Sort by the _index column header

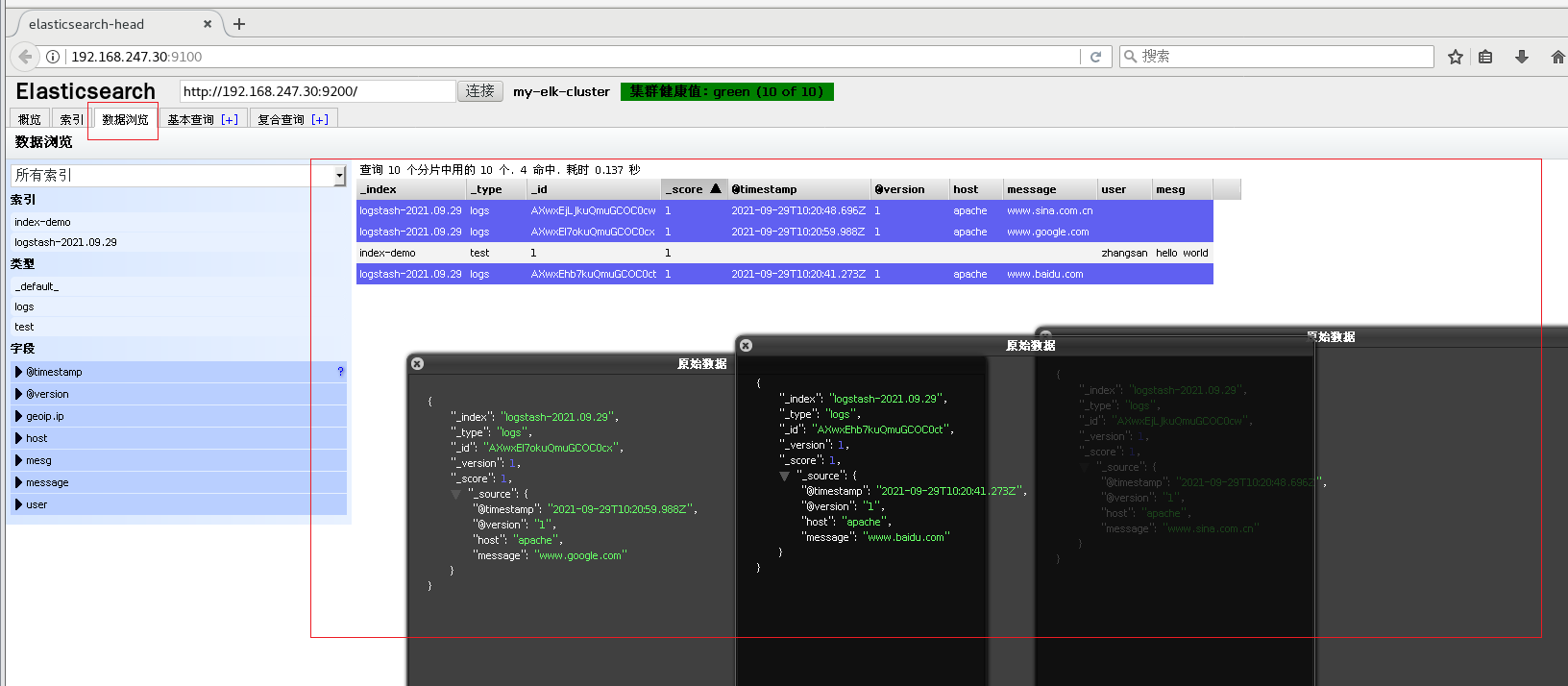pos(411,189)
